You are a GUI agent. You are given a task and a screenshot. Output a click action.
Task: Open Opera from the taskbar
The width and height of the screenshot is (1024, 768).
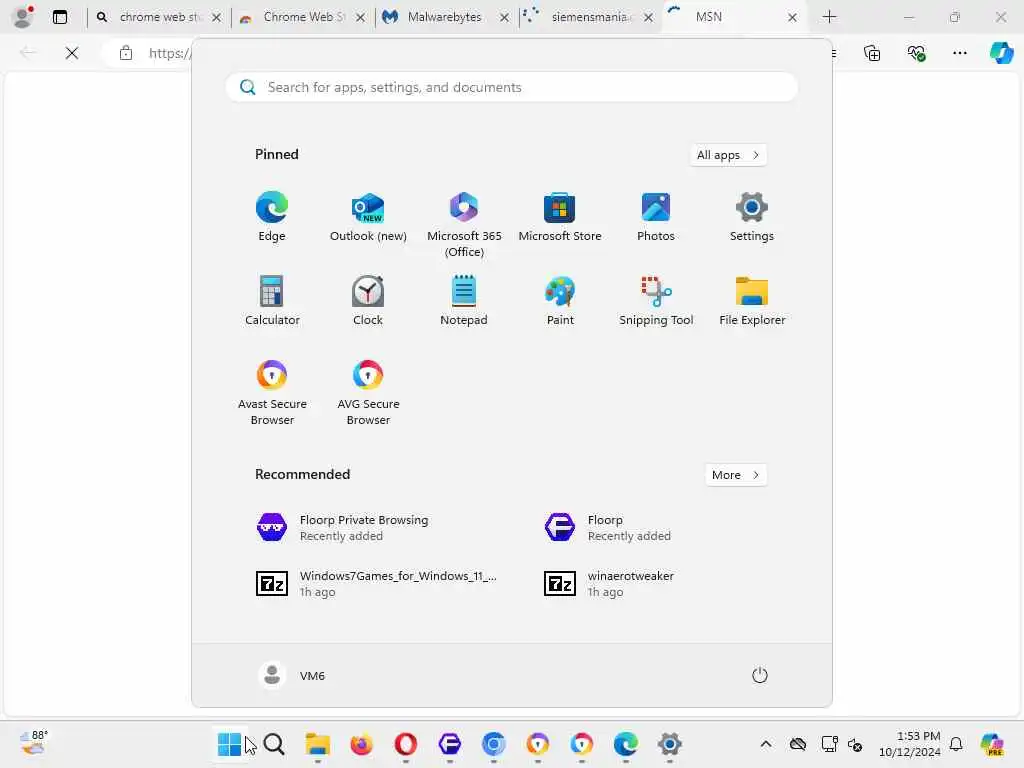click(x=406, y=744)
